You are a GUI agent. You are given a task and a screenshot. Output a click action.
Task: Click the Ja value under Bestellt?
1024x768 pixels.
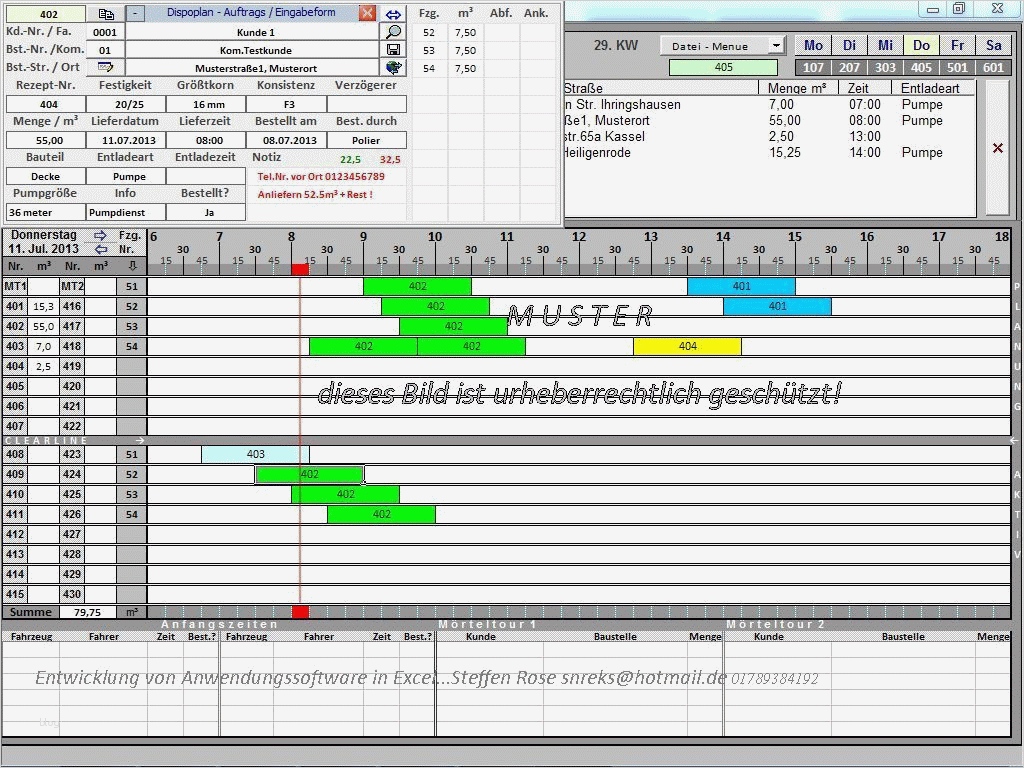[208, 212]
